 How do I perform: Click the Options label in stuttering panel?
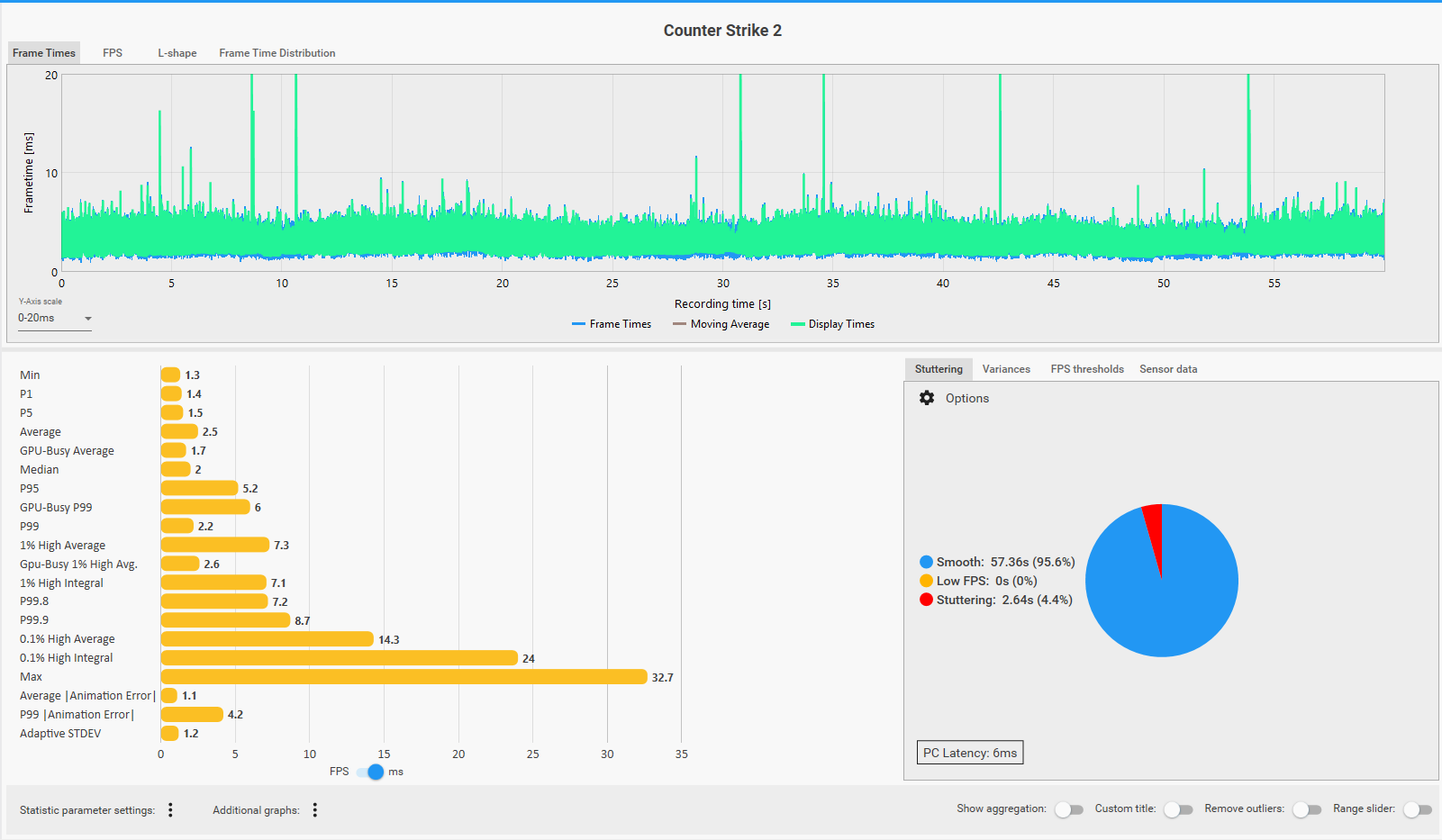coord(967,398)
